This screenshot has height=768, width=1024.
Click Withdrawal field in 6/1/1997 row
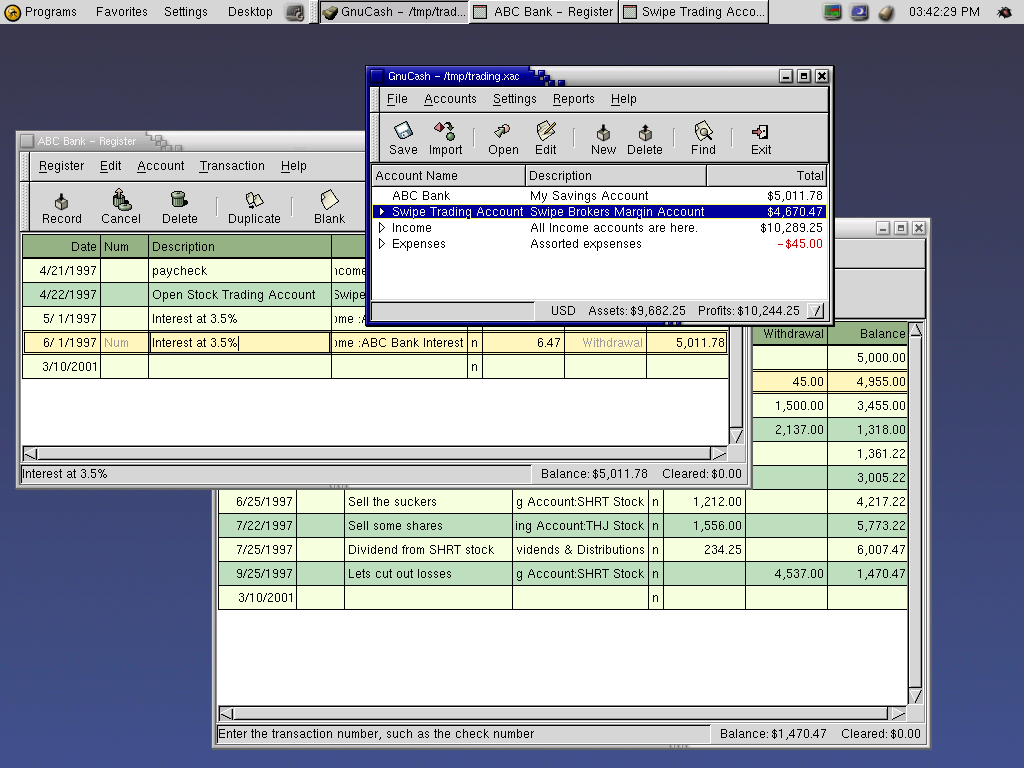point(605,343)
